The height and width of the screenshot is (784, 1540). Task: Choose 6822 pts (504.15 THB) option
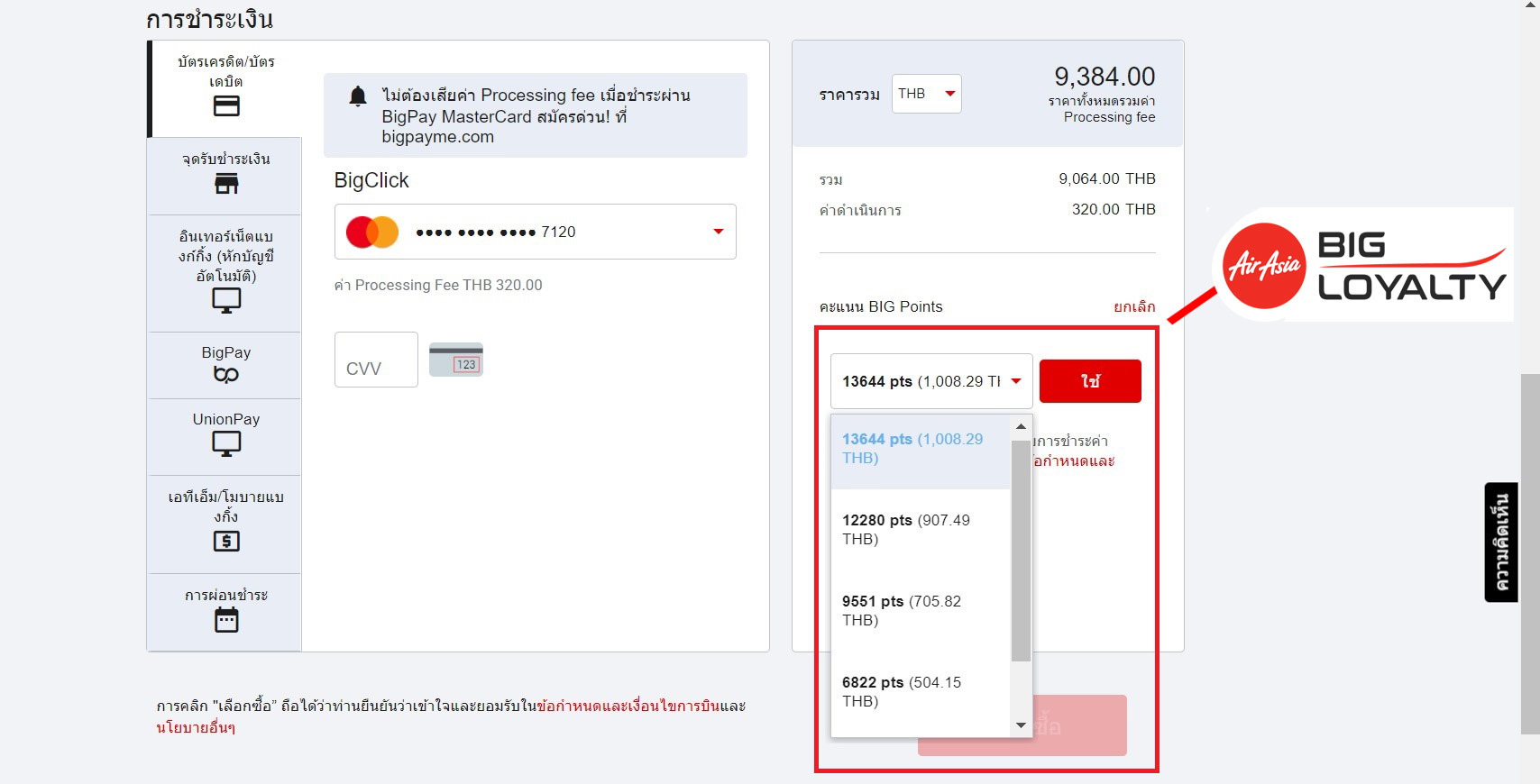click(920, 692)
